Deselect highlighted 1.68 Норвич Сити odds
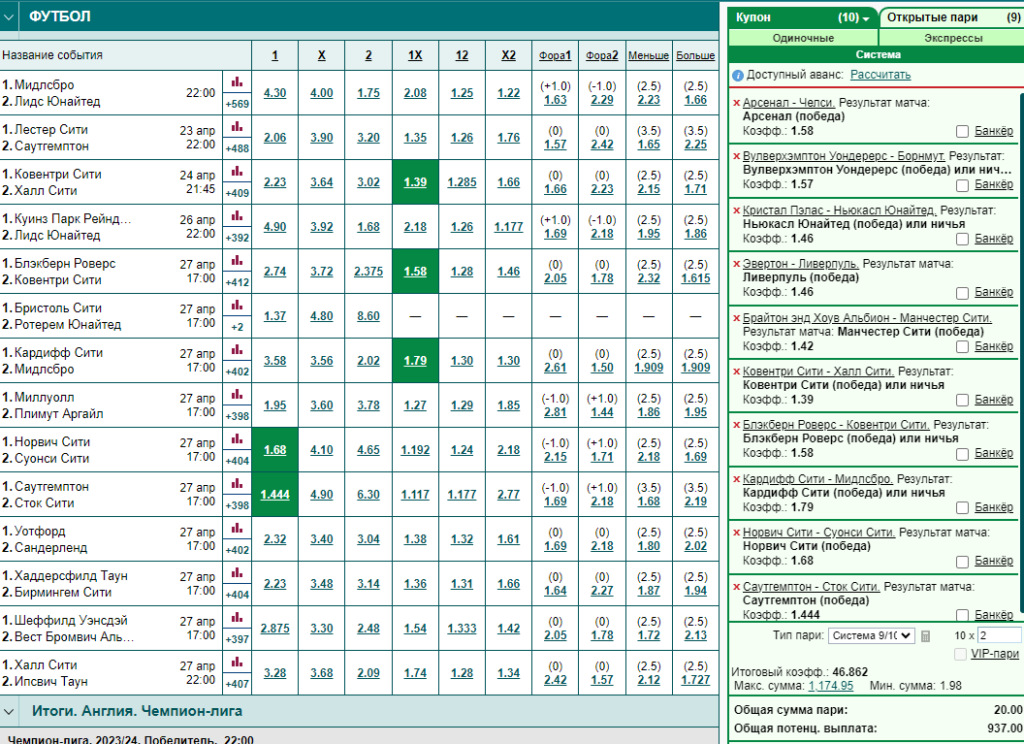Viewport: 1024px width, 744px height. click(275, 450)
